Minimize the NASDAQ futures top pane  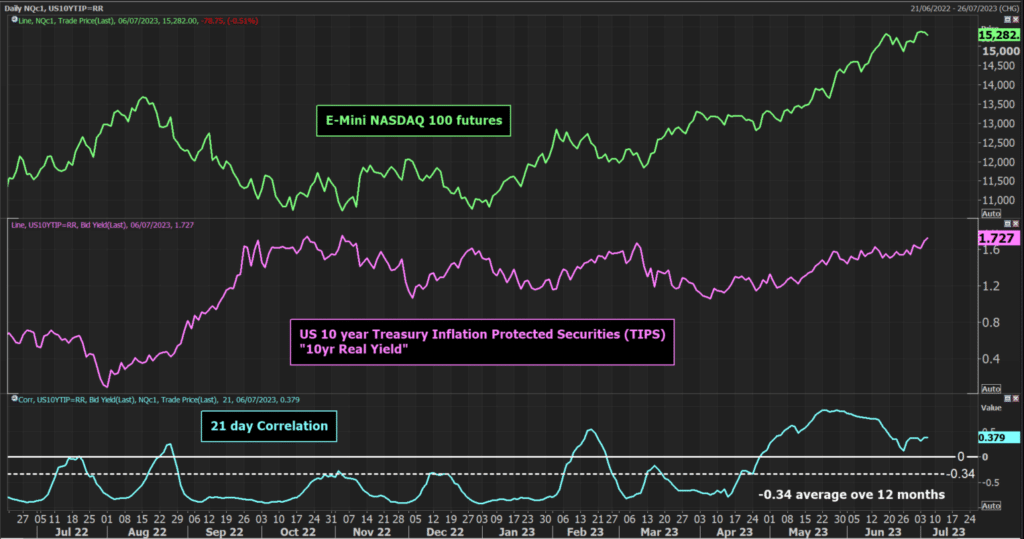(1007, 20)
